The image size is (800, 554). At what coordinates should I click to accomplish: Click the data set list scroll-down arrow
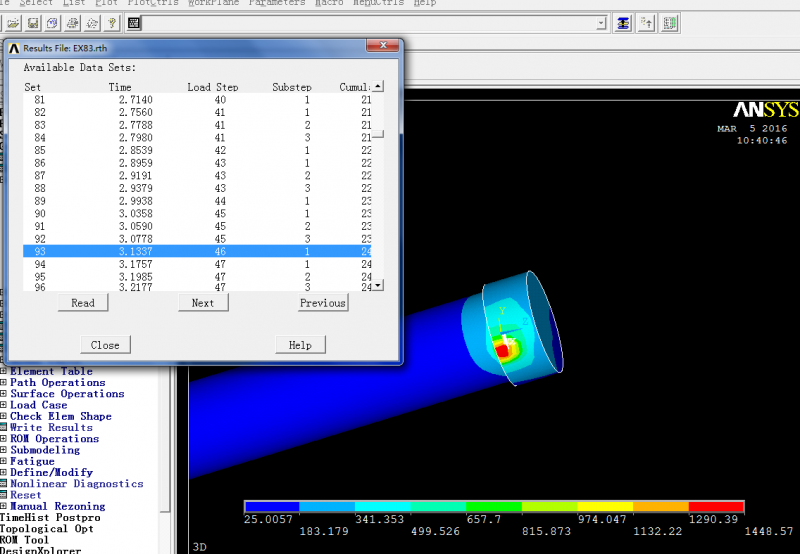tap(377, 286)
